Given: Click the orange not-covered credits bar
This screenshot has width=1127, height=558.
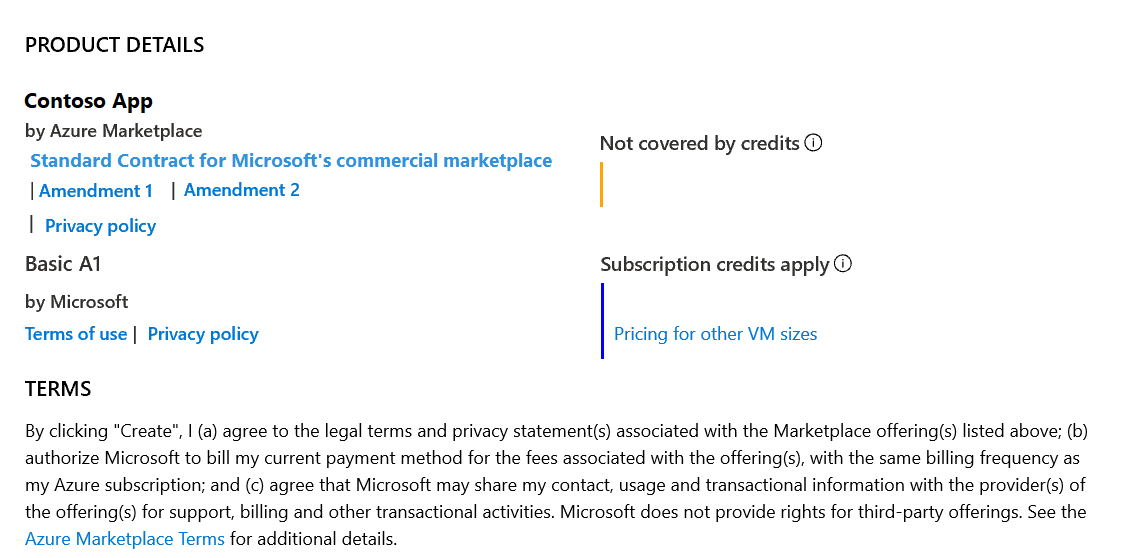Looking at the screenshot, I should [x=601, y=185].
